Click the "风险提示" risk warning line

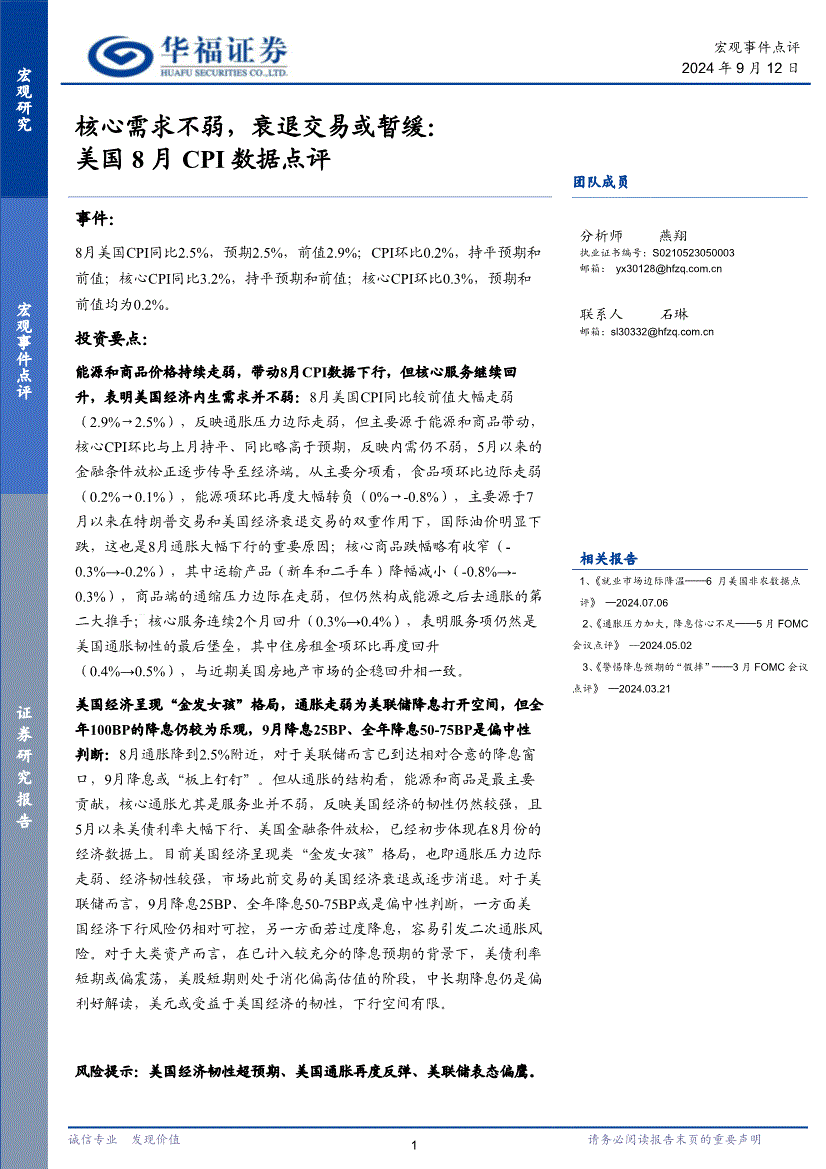306,1071
